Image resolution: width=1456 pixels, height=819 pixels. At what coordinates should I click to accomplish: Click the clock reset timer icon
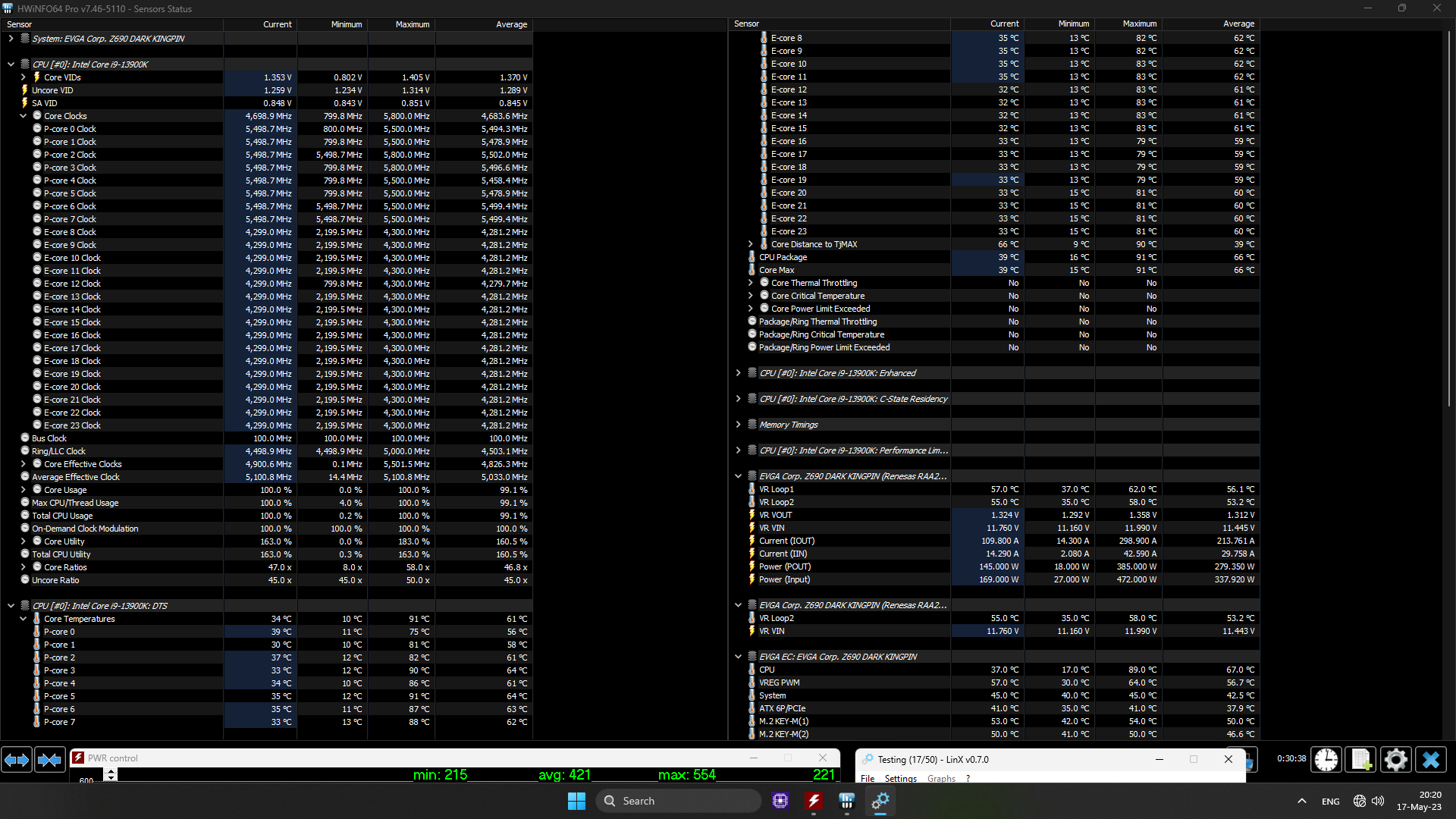pos(1326,759)
